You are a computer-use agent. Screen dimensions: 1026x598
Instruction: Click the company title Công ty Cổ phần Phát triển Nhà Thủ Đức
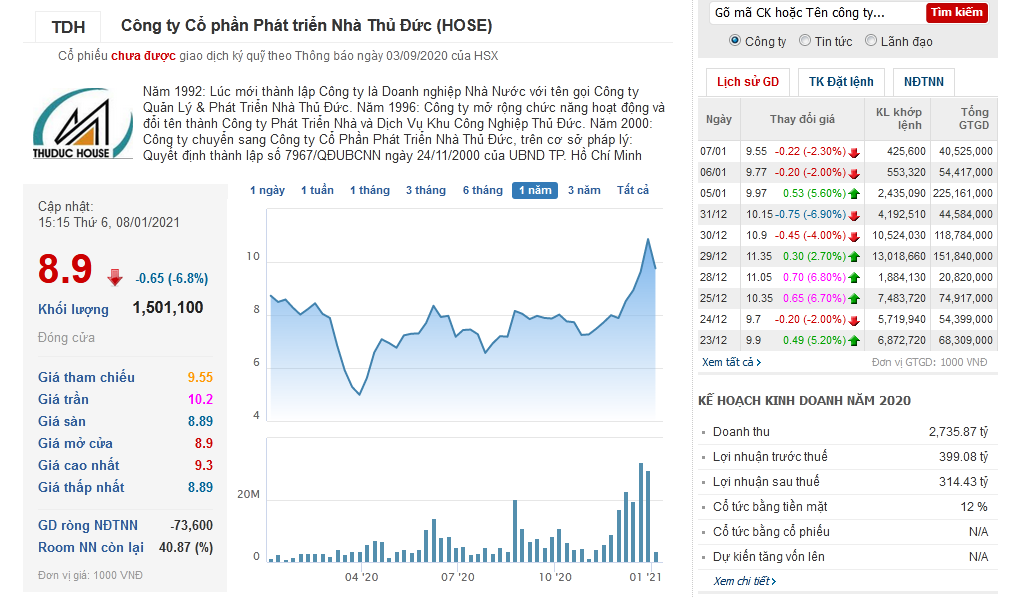[306, 26]
